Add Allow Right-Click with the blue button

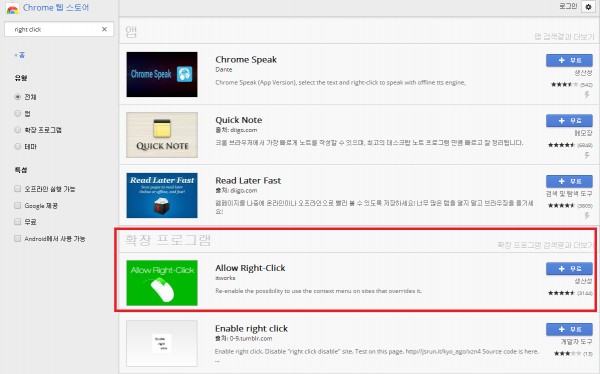point(569,269)
